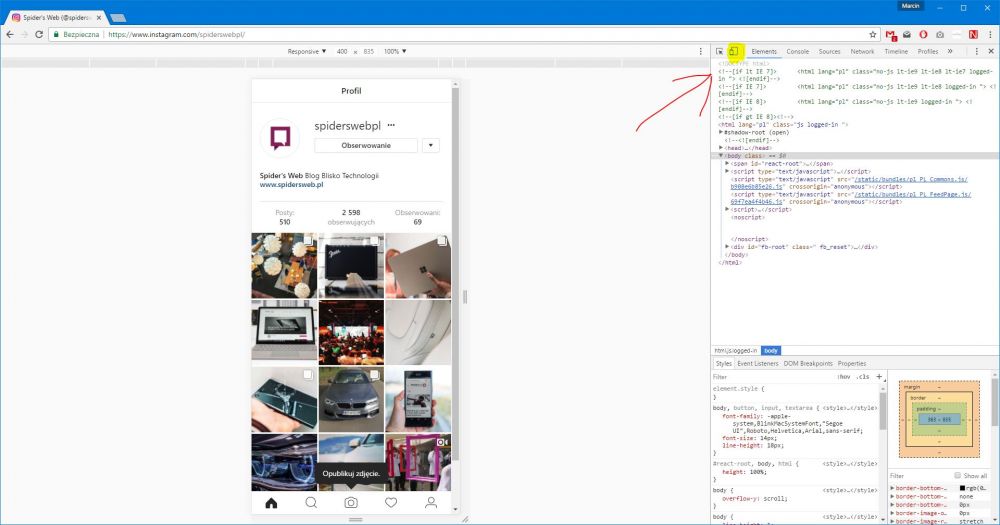Click the mail envelope extension icon

pyautogui.click(x=907, y=34)
